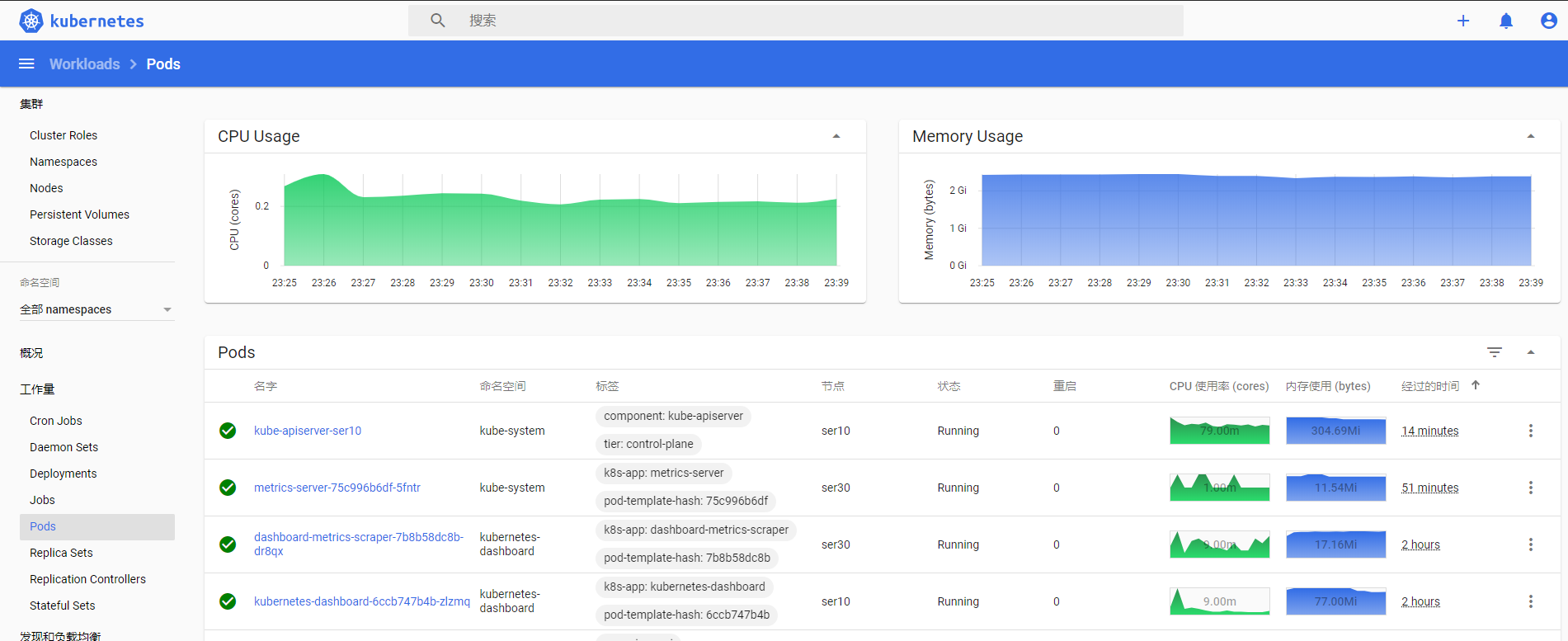Screen dimensions: 1568x641
Task: Open Replica Sets in sidebar
Action: click(61, 553)
